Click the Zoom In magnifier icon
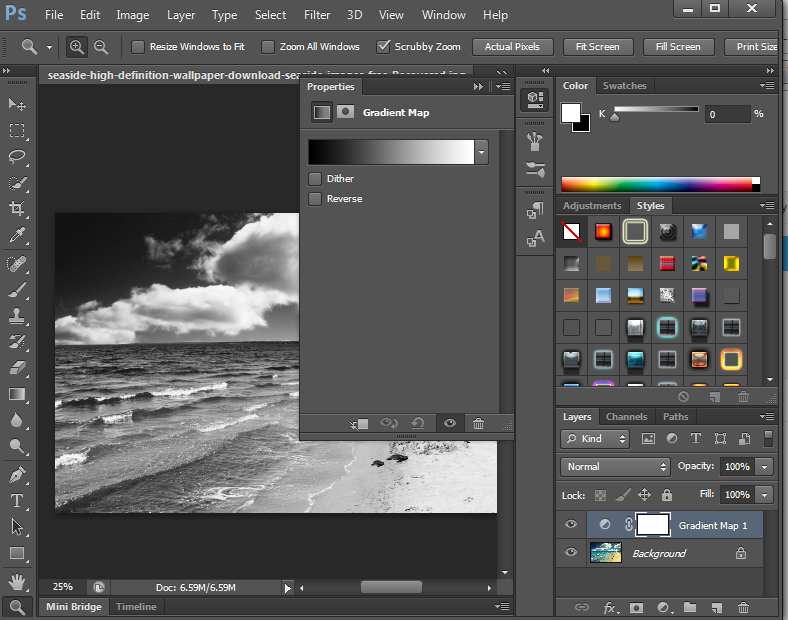 pyautogui.click(x=78, y=47)
